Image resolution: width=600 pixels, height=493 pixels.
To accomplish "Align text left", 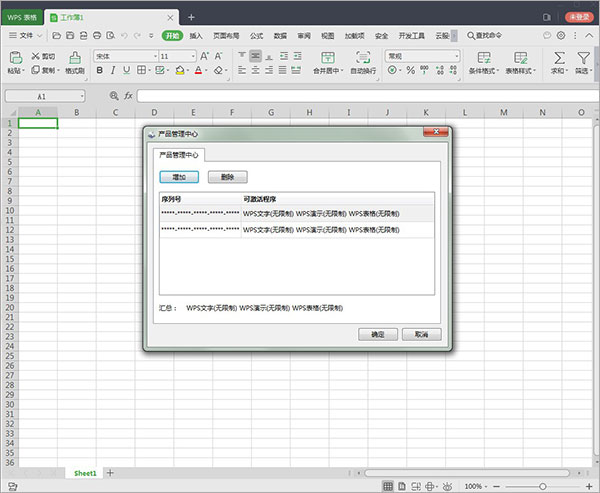I will tap(242, 70).
